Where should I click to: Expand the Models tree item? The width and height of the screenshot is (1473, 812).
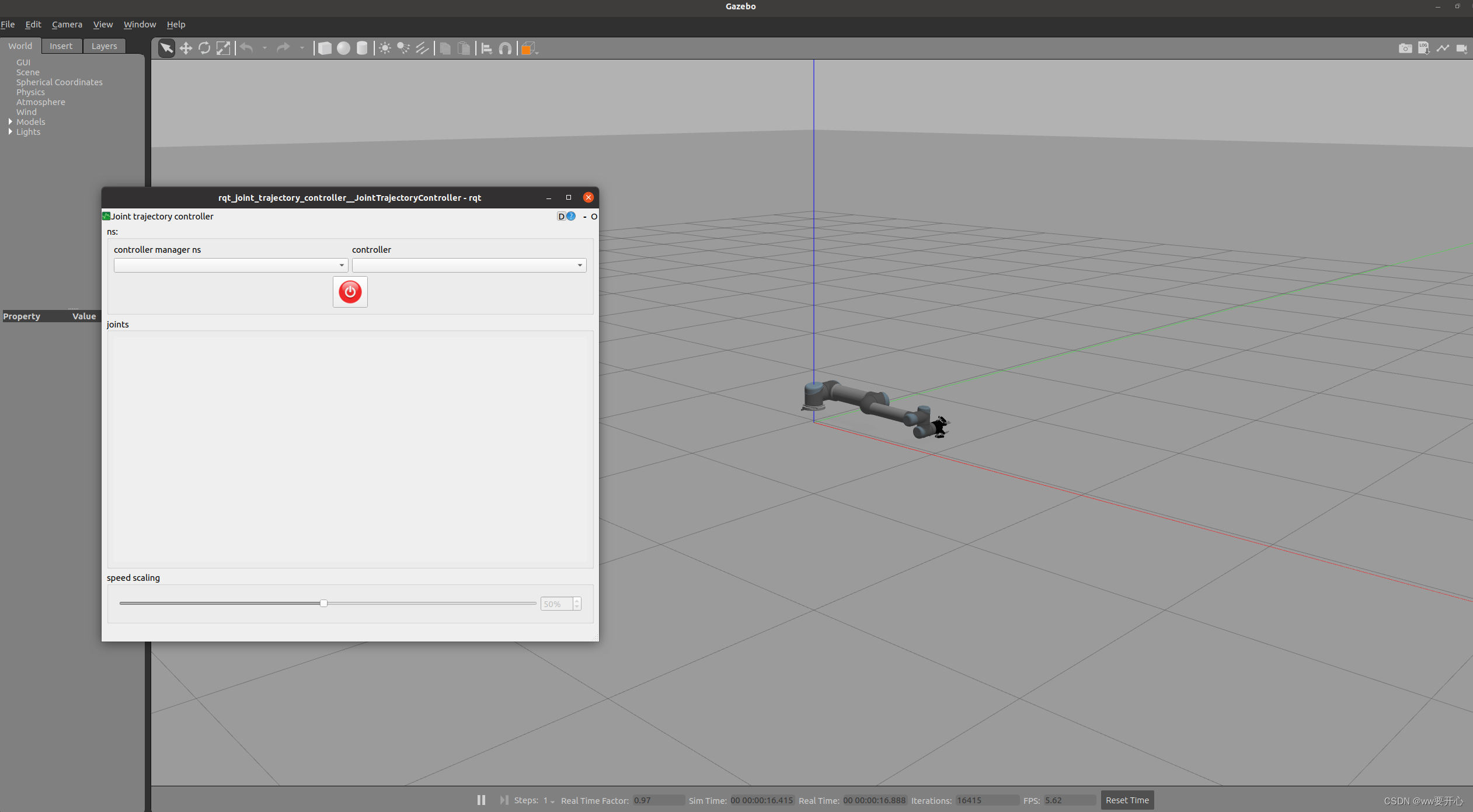click(11, 122)
